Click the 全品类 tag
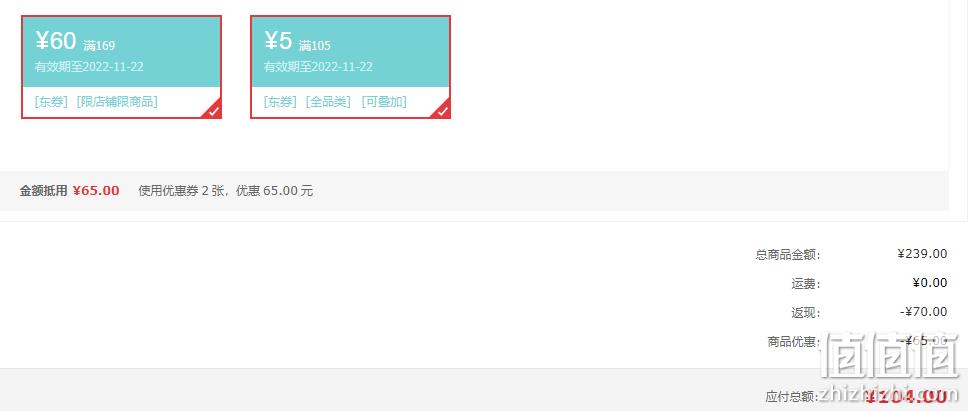The image size is (968, 411). (328, 102)
